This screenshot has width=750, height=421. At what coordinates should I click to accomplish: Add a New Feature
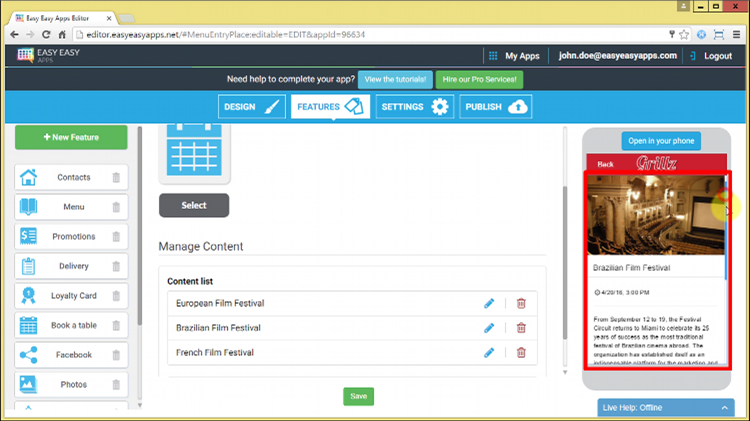tap(71, 137)
